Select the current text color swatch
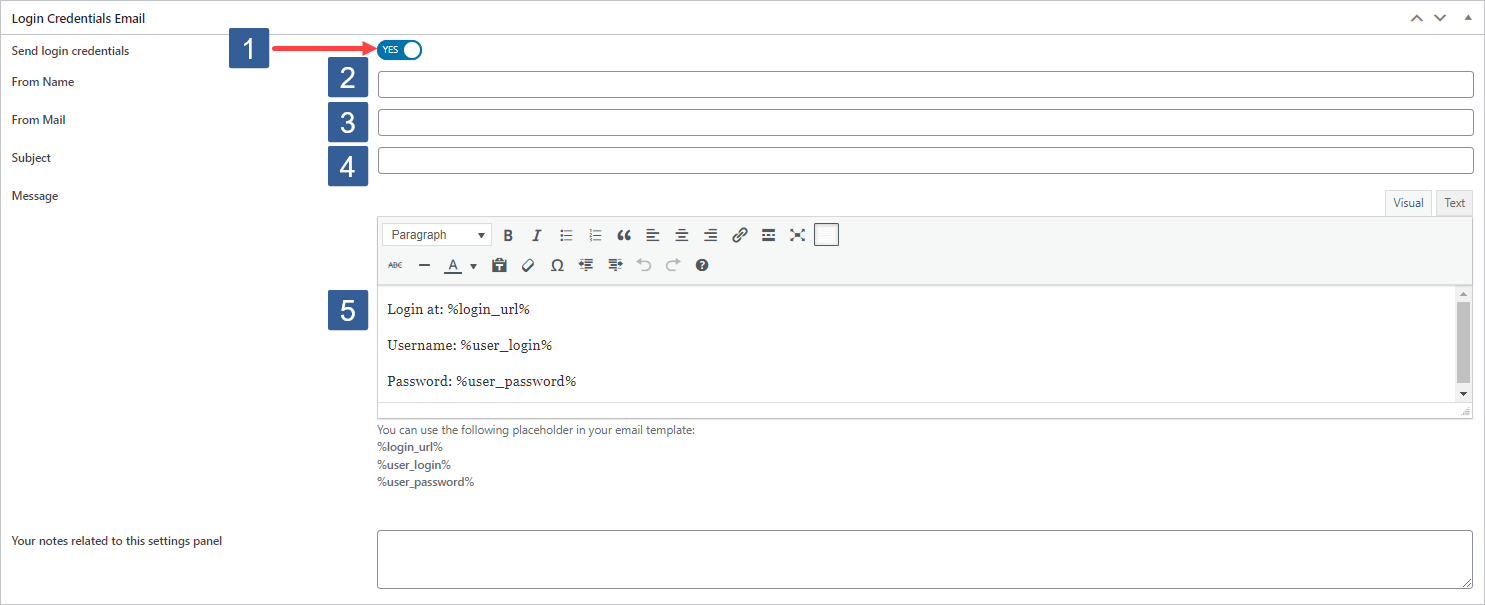This screenshot has height=605, width=1485. tap(452, 264)
